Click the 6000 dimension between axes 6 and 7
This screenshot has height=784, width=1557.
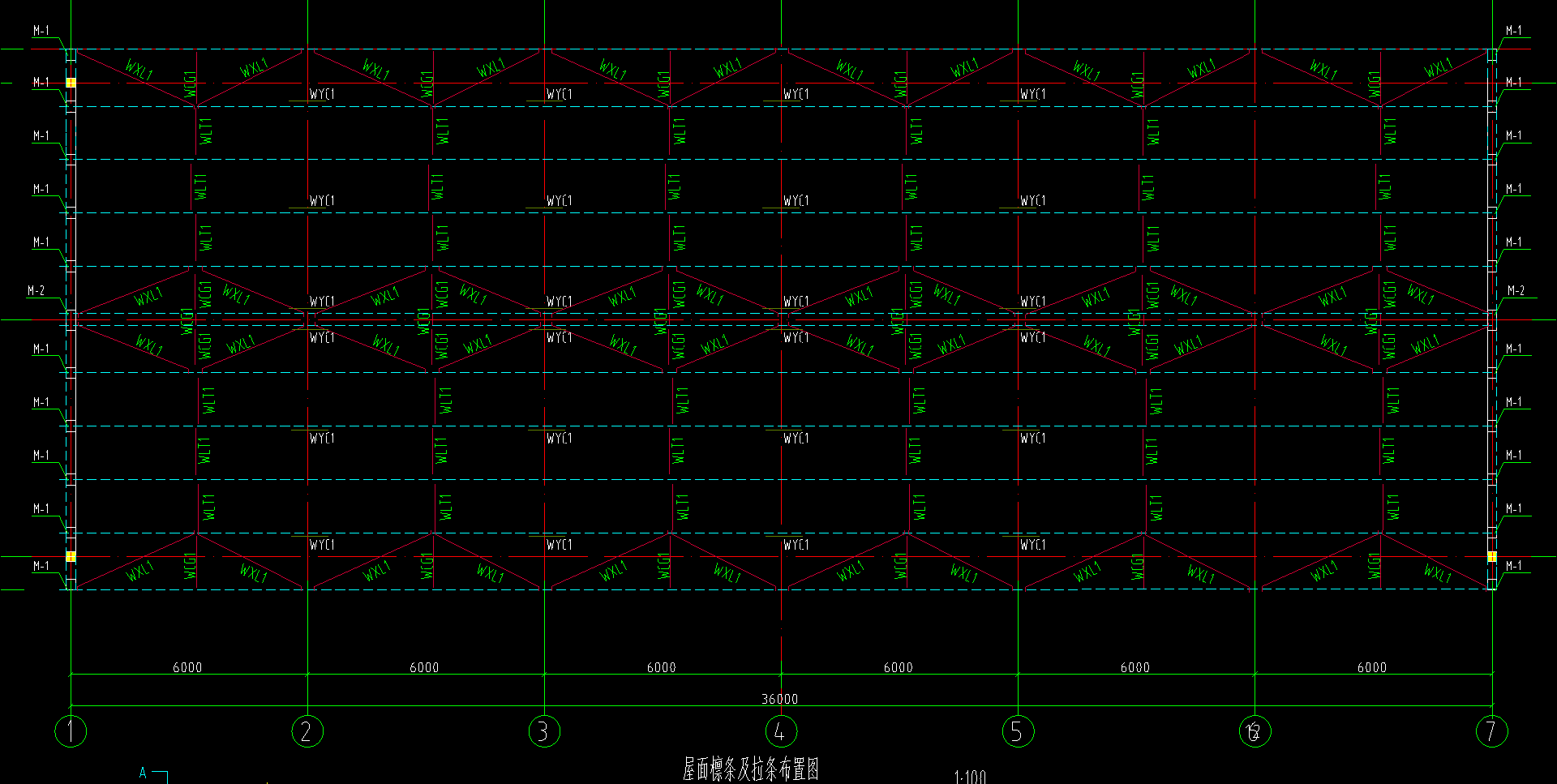tap(1371, 667)
